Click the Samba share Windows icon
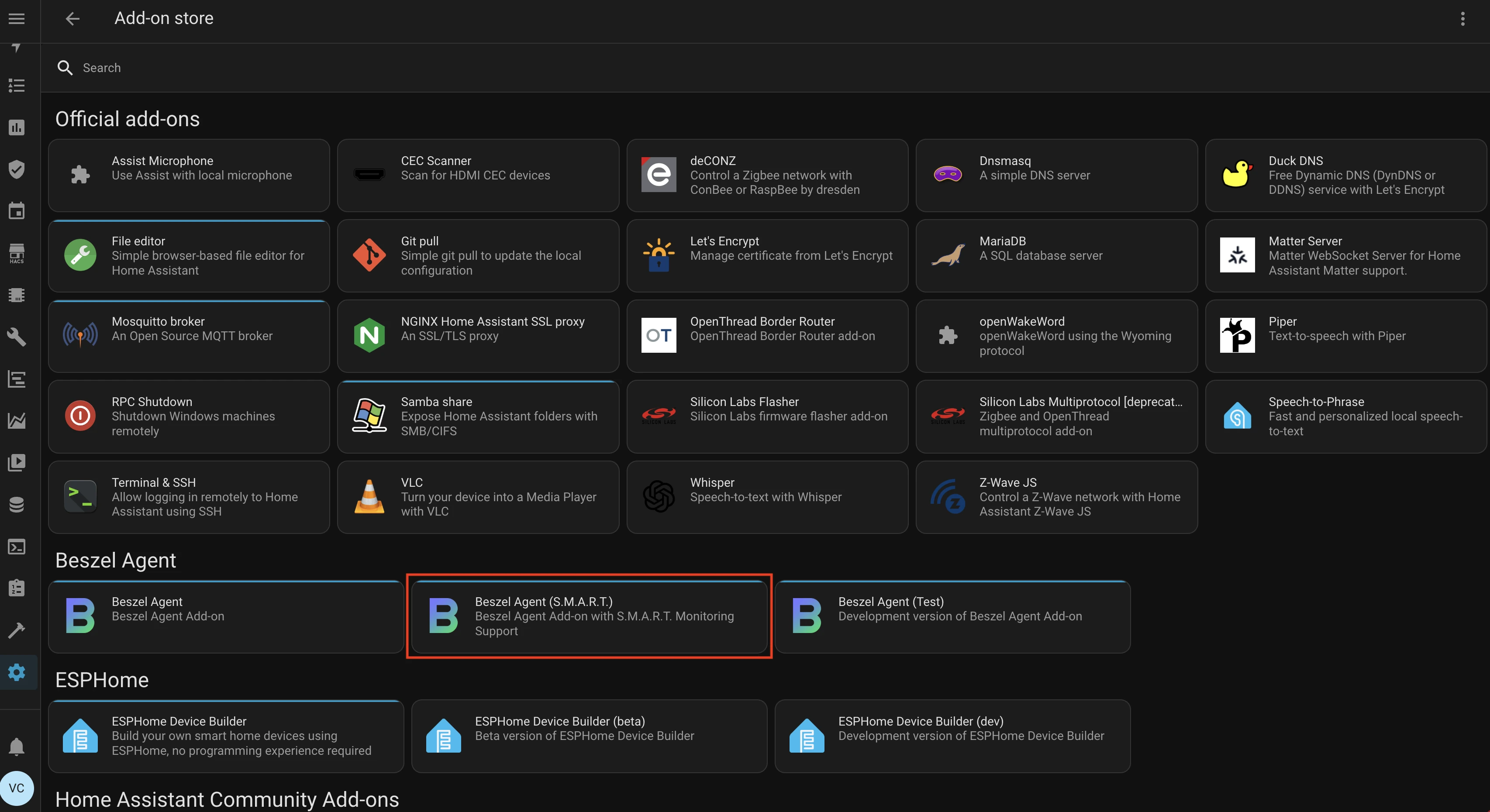Image resolution: width=1490 pixels, height=812 pixels. (x=369, y=415)
